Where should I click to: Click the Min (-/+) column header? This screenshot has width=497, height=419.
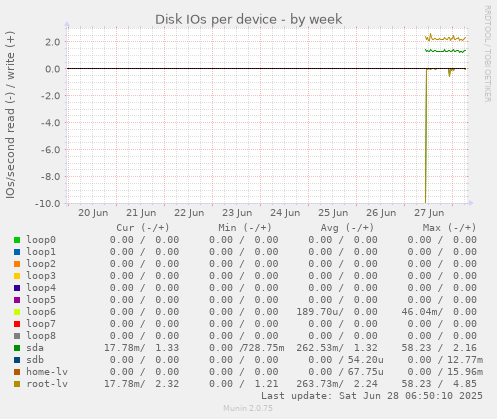coord(245,228)
